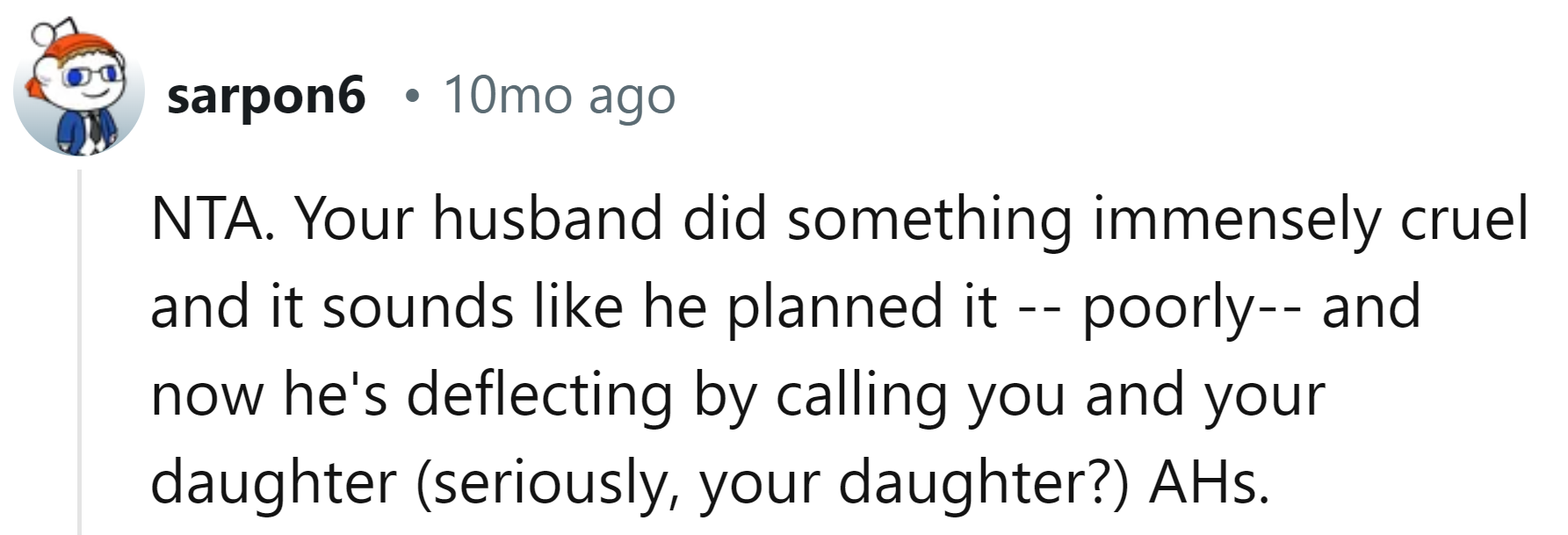Open the sarpon6 user profile link

coord(265,95)
